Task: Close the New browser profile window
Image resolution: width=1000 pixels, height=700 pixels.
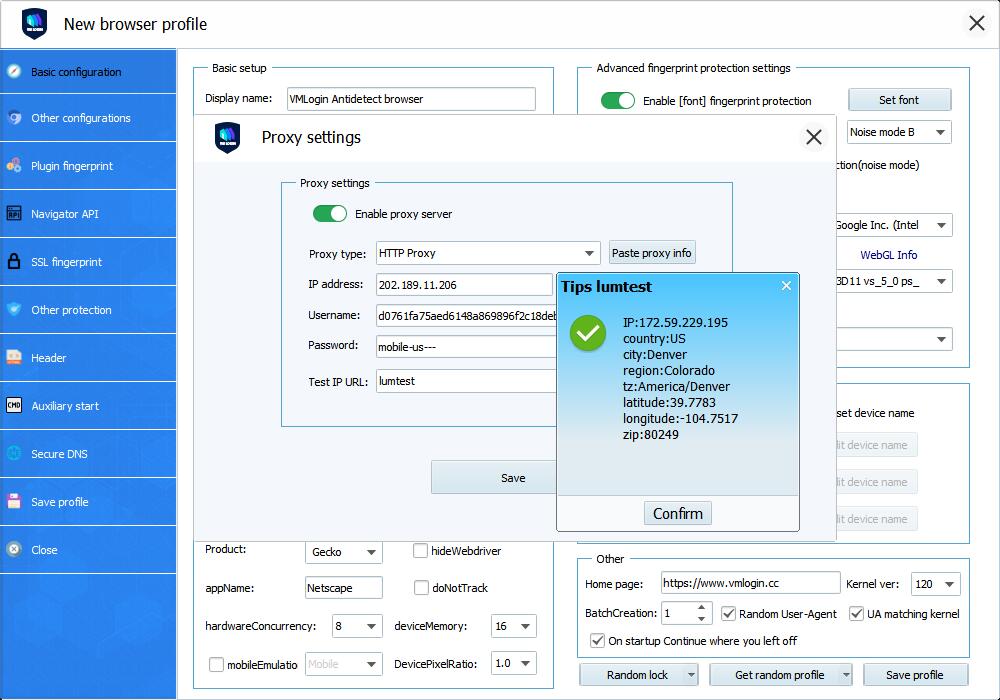Action: pyautogui.click(x=976, y=24)
